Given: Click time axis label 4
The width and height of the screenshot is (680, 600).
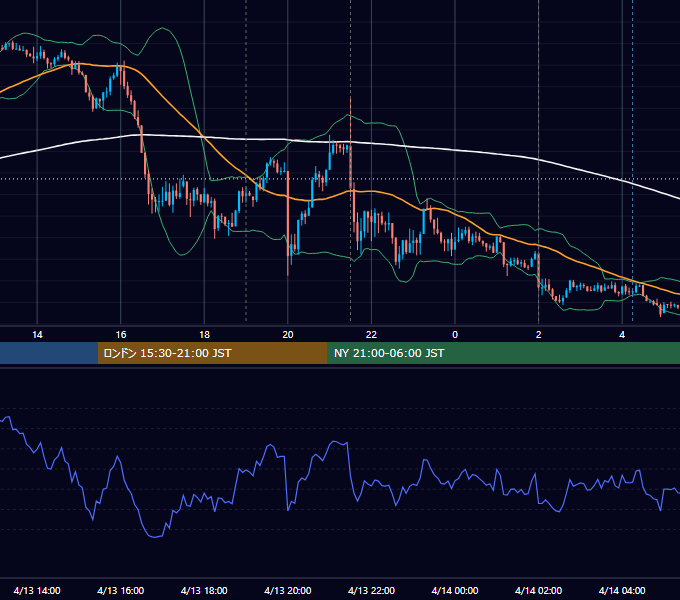Looking at the screenshot, I should coord(622,335).
